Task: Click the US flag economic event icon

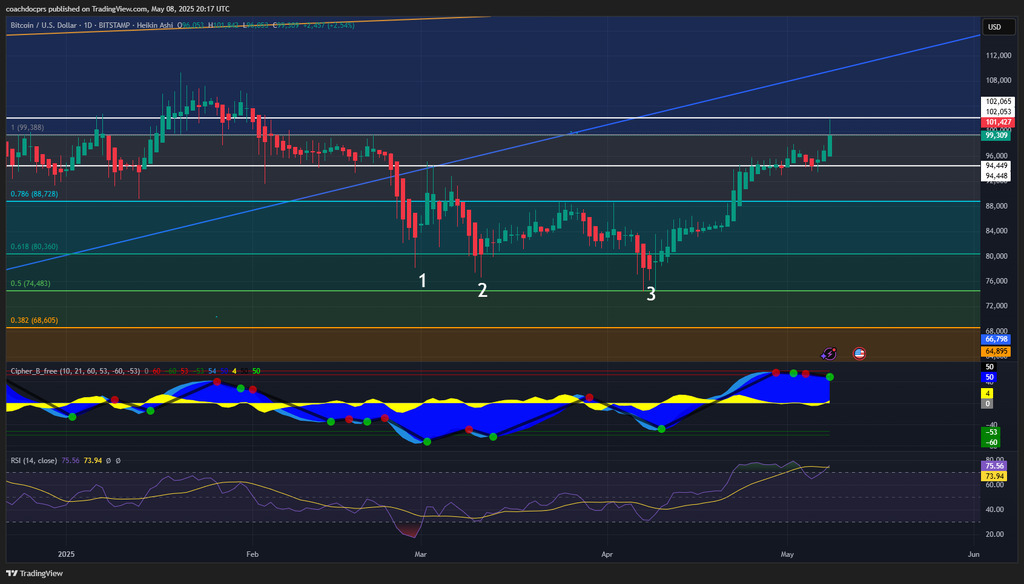Action: point(858,353)
